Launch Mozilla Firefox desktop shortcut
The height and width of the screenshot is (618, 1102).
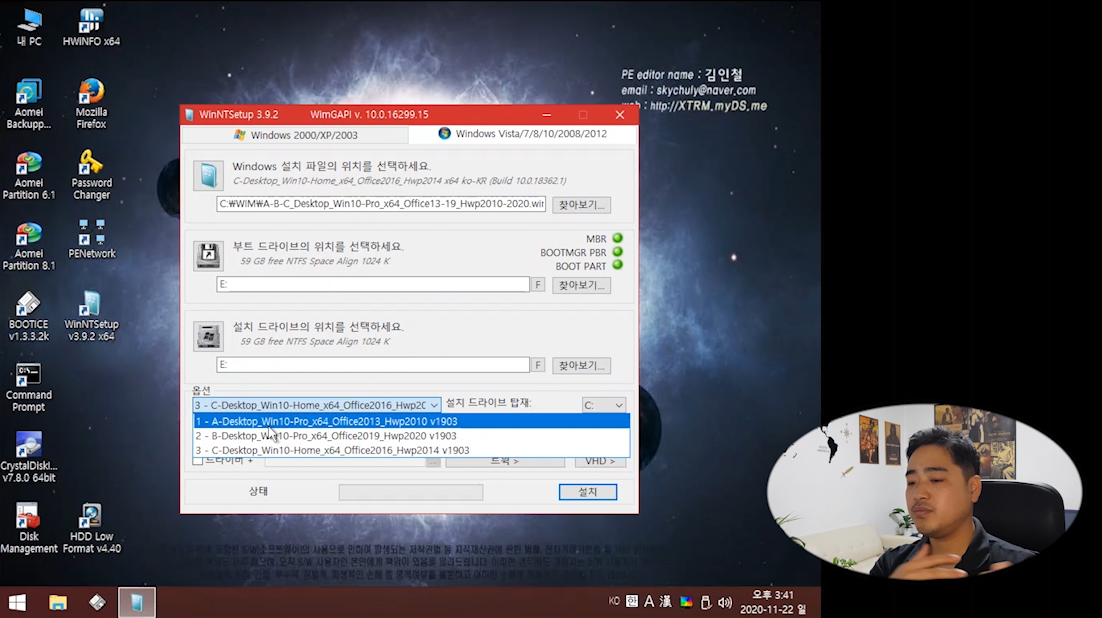click(91, 104)
